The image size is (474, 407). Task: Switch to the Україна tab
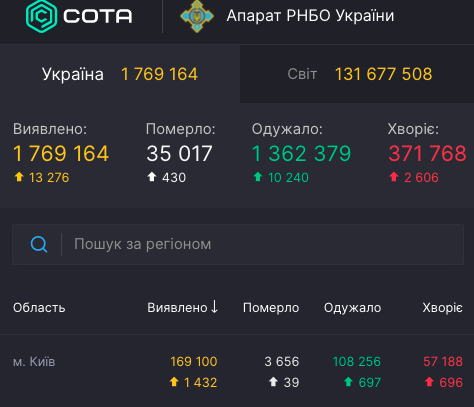pos(120,74)
